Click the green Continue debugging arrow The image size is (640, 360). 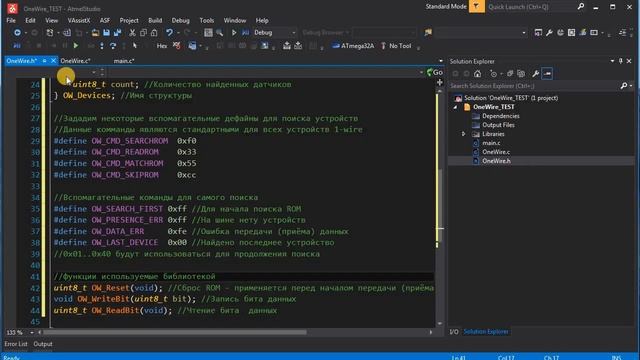tap(76, 46)
